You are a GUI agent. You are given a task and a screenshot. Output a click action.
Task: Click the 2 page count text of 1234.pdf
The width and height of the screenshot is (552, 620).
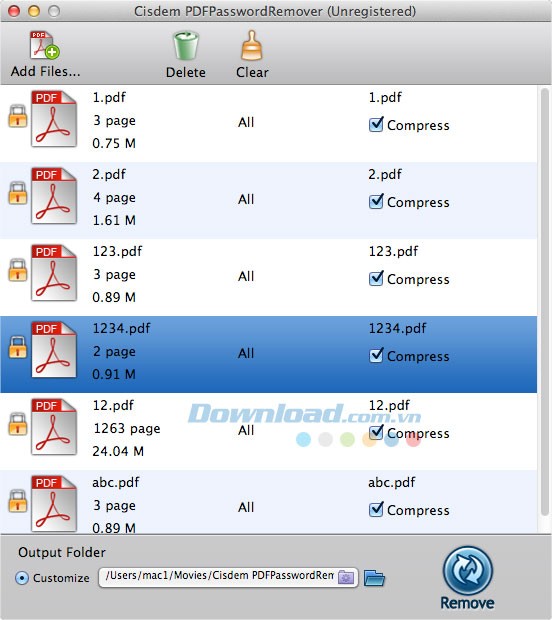(x=114, y=352)
